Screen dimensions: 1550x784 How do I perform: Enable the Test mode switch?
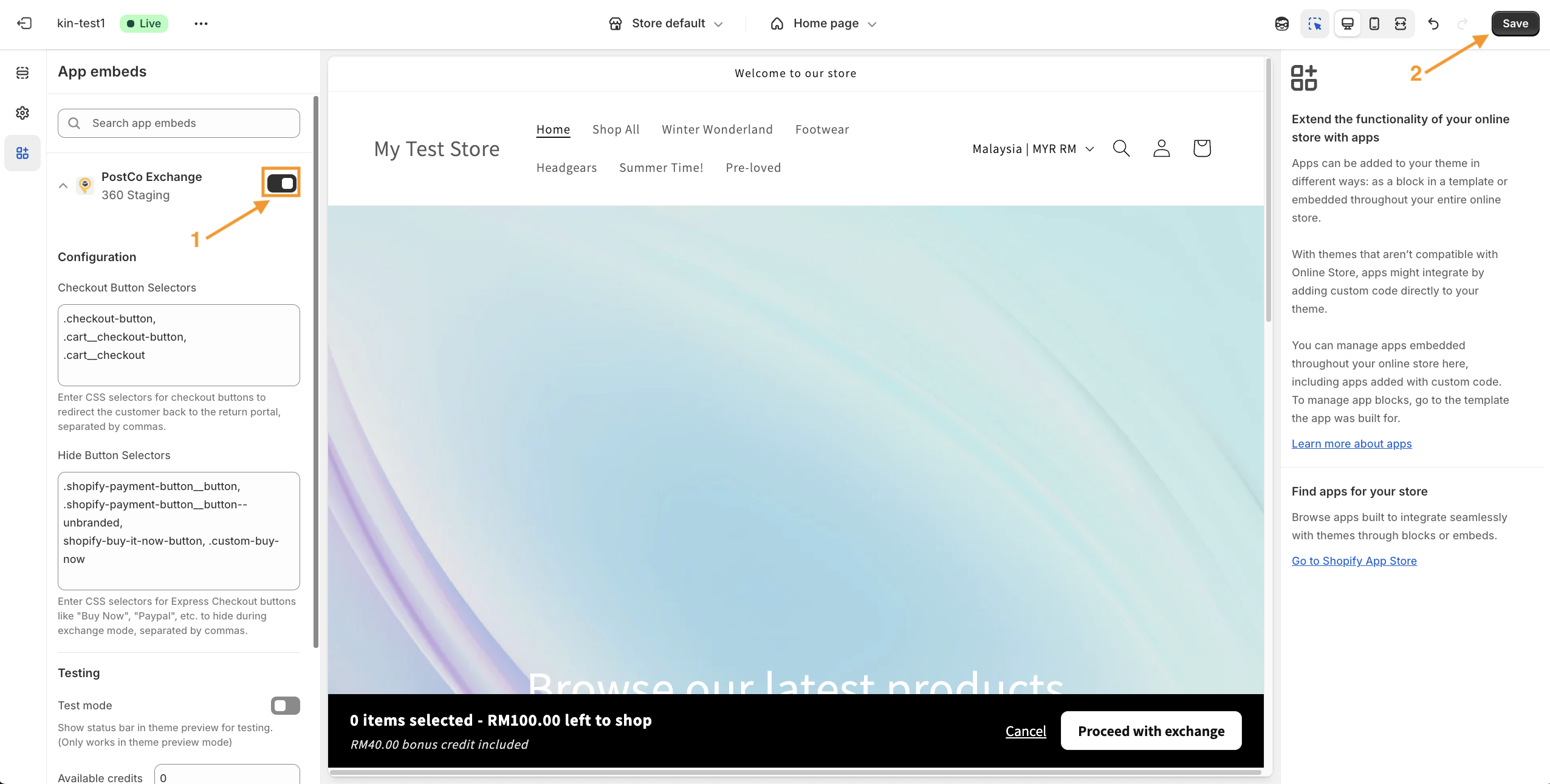point(286,705)
